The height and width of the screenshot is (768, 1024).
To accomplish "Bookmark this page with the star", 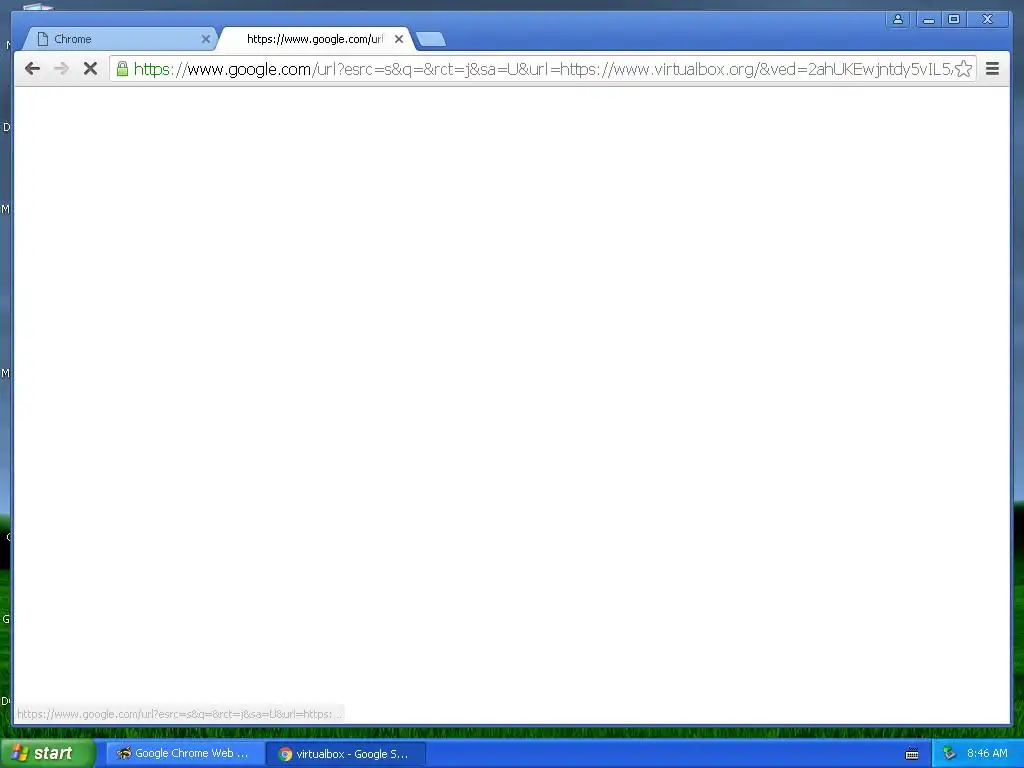I will click(x=963, y=69).
